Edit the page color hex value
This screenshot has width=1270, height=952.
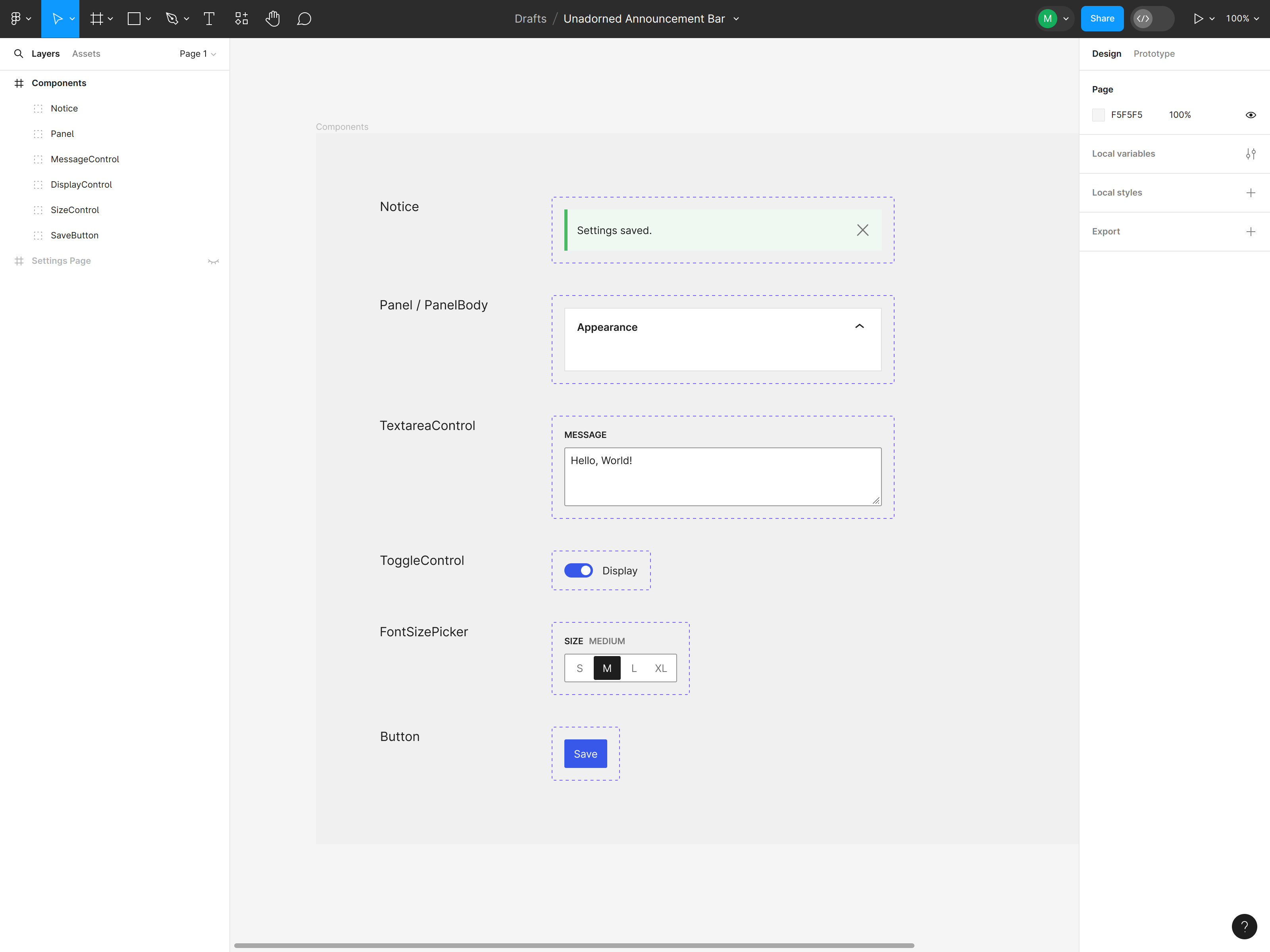click(1126, 115)
